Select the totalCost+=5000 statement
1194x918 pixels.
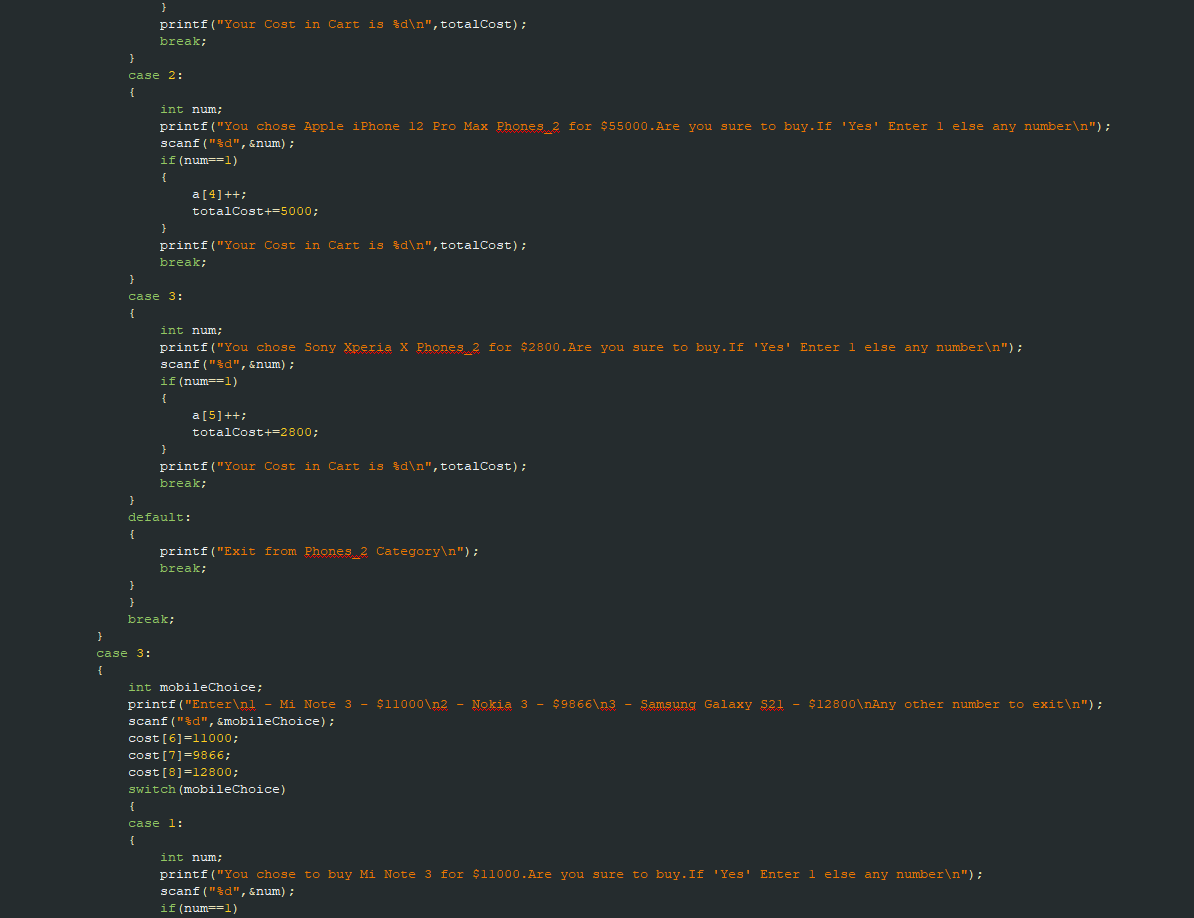pyautogui.click(x=254, y=211)
